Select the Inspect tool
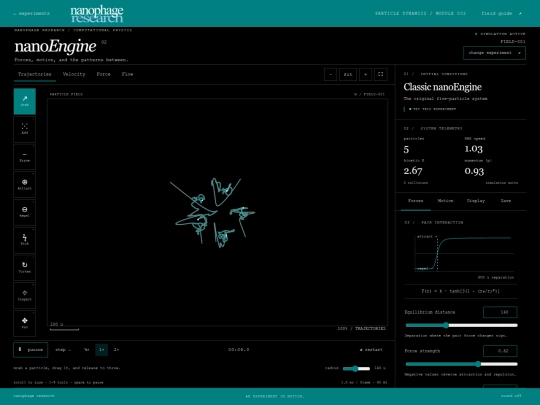 24,296
